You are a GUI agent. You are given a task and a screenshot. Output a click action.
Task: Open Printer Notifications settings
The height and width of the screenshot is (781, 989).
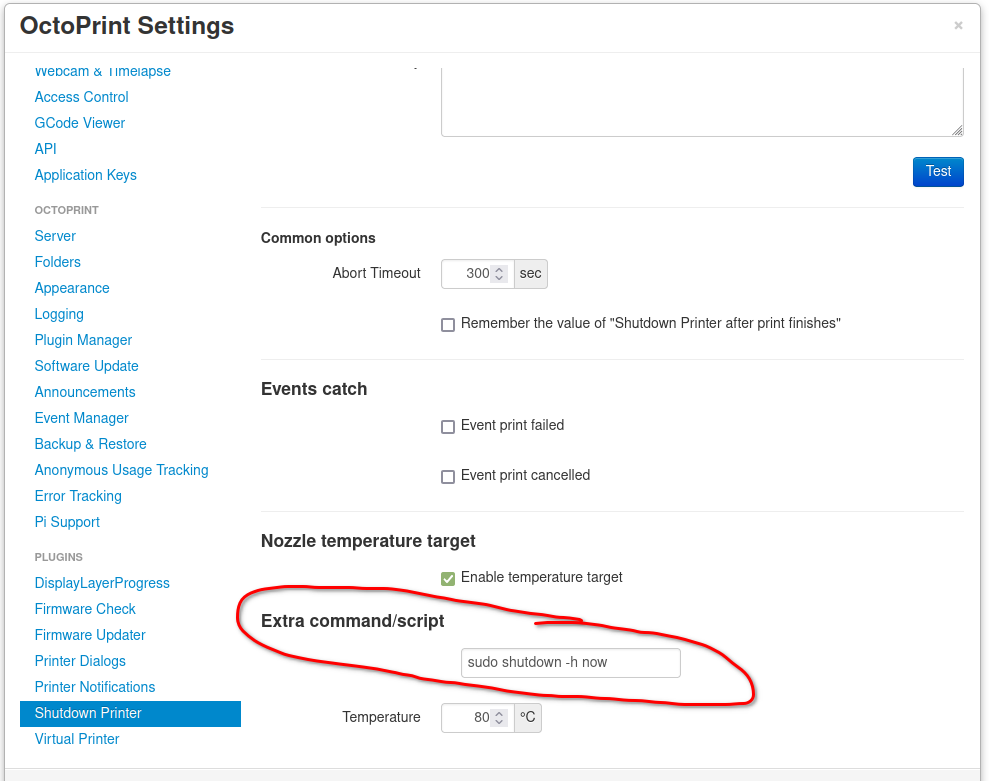coord(95,687)
